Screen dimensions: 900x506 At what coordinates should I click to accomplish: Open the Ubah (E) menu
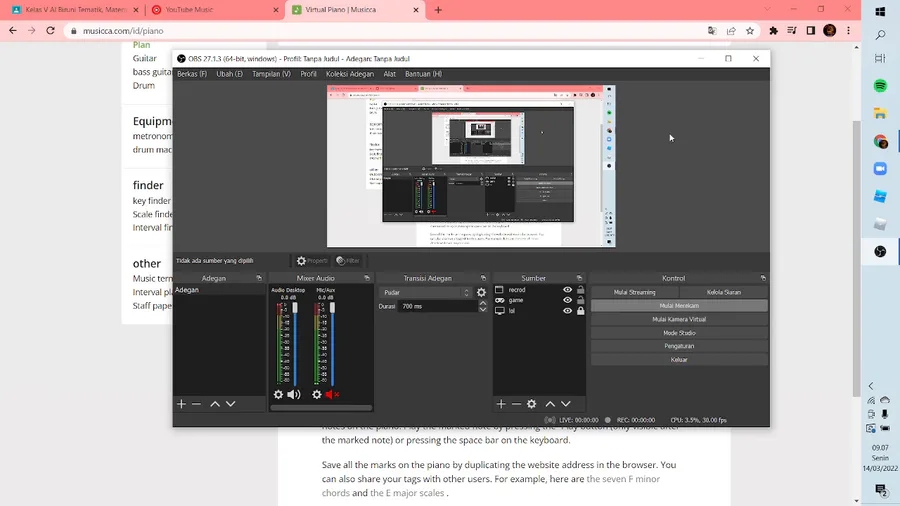coord(230,74)
